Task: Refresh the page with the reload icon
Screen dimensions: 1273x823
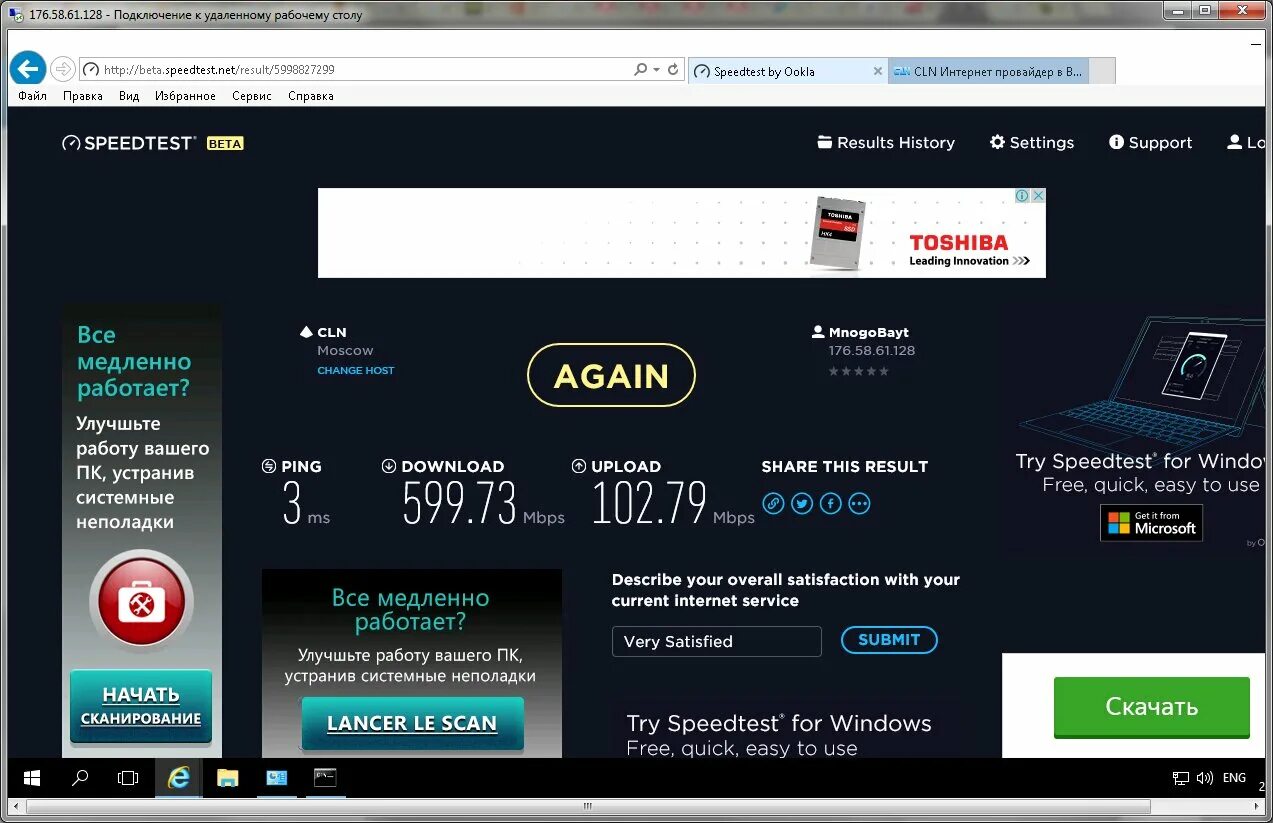Action: point(673,70)
